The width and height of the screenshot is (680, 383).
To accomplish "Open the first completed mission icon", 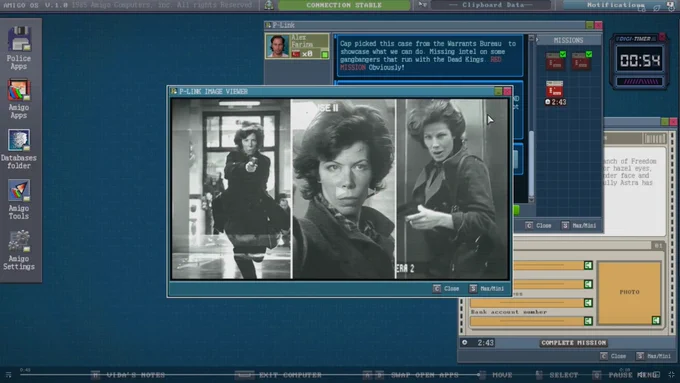I will 556,61.
